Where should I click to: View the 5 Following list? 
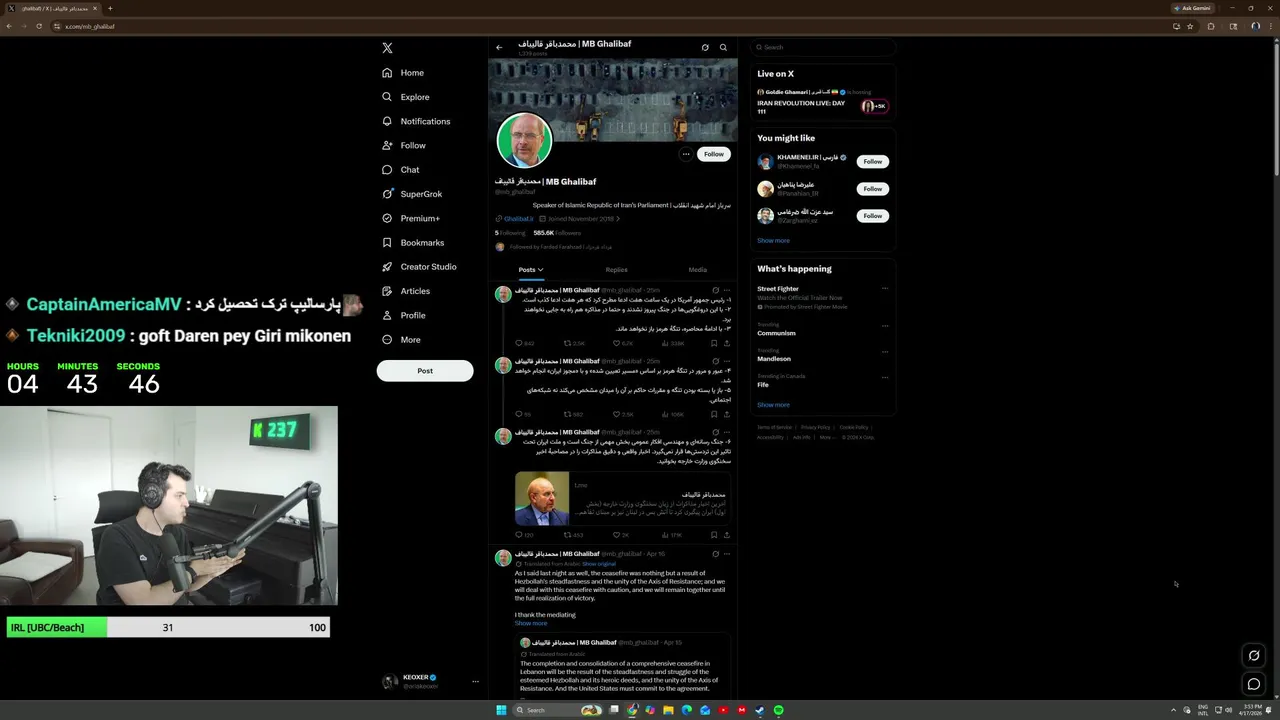510,233
